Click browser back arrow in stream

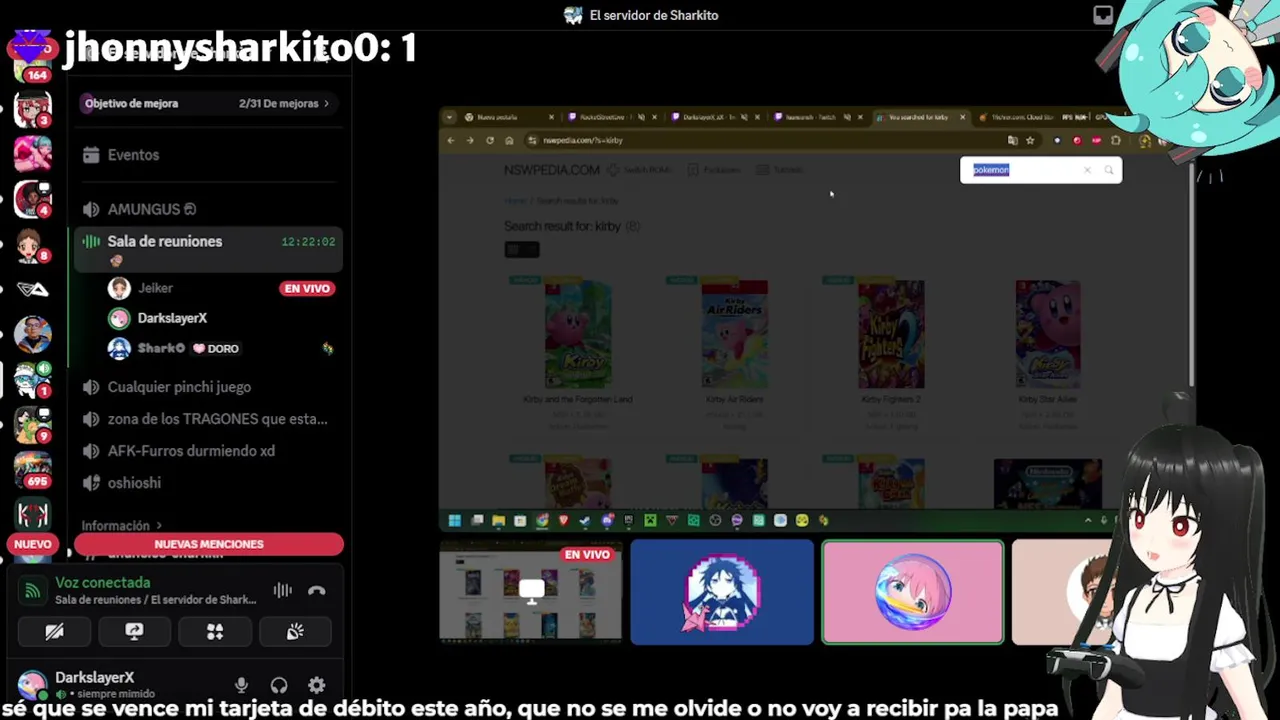tap(451, 140)
